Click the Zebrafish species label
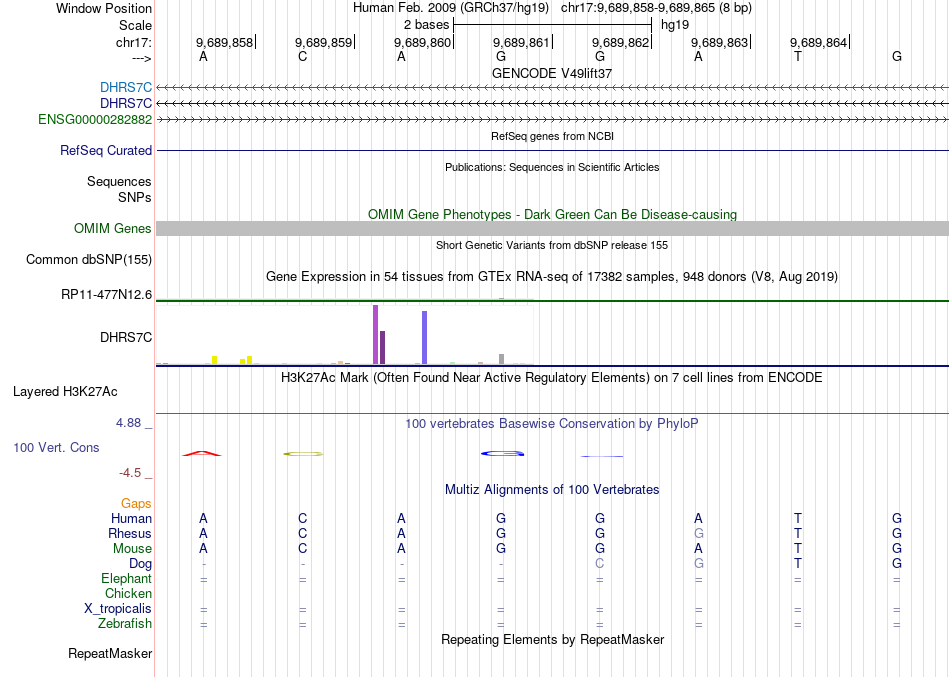 point(125,623)
